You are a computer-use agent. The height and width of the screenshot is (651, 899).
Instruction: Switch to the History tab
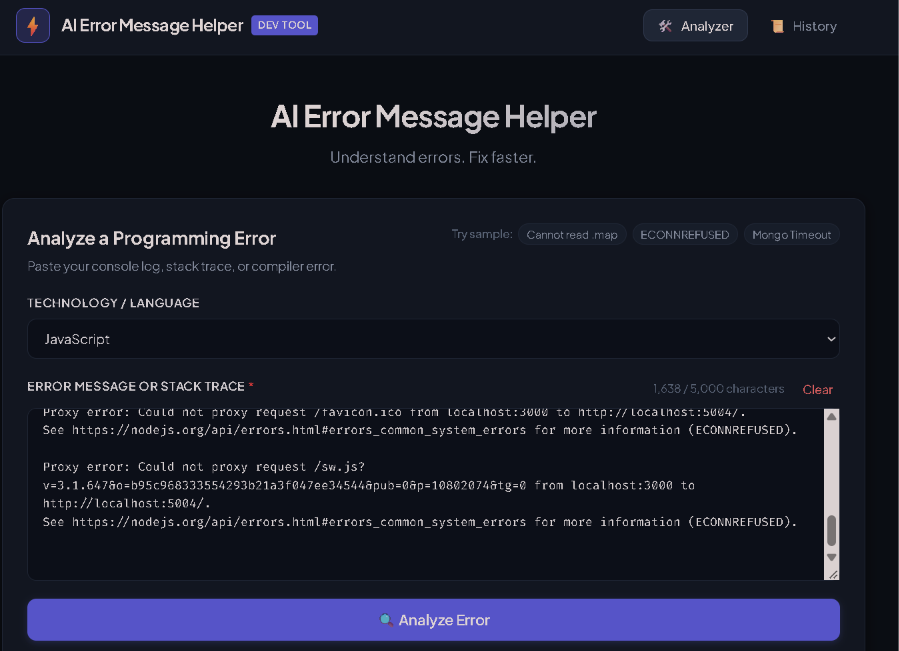coord(804,26)
